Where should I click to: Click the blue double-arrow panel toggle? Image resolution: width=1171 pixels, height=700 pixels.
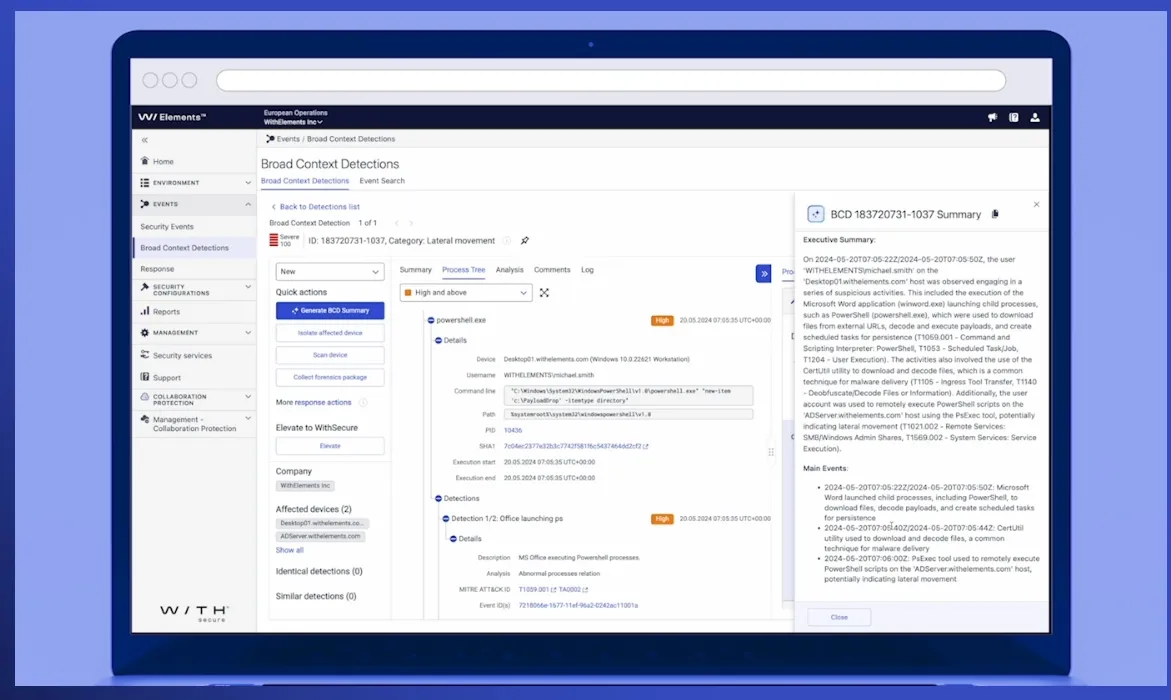[x=763, y=274]
